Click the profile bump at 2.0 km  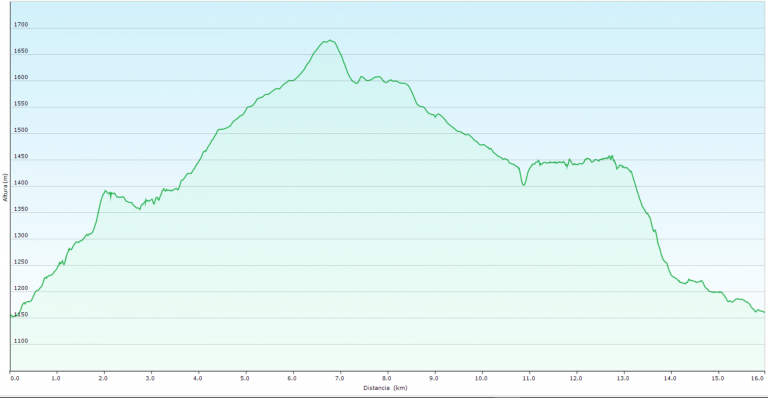tap(105, 191)
